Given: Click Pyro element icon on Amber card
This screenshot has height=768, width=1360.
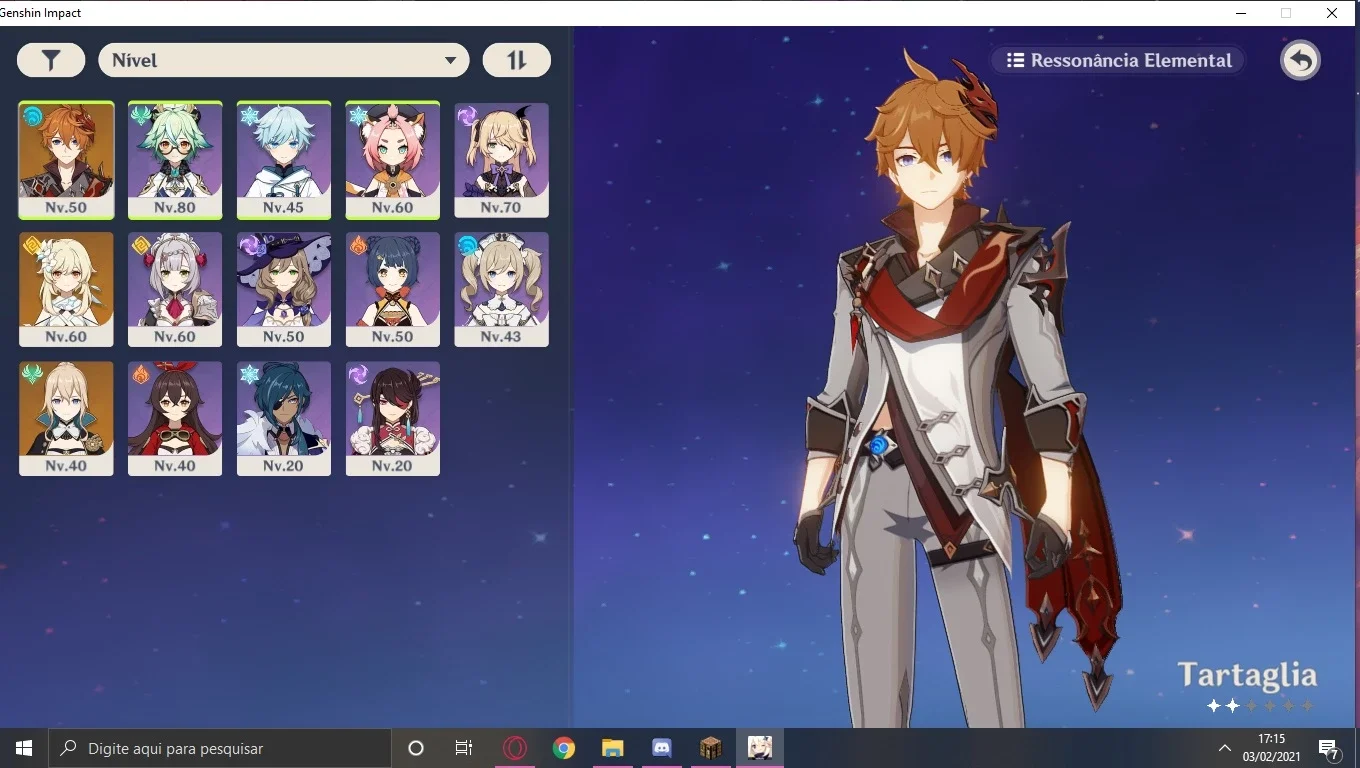Looking at the screenshot, I should [141, 374].
